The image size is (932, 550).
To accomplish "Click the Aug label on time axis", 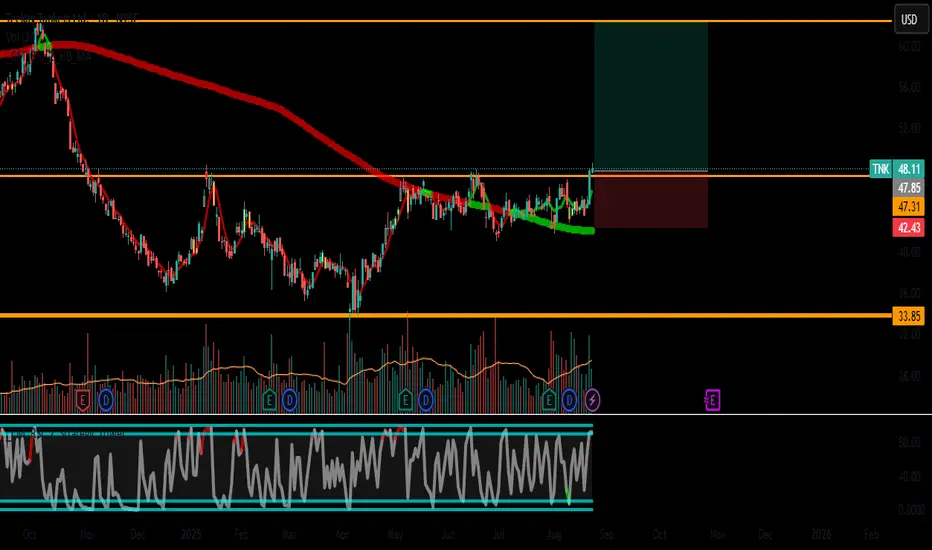I will 554,535.
